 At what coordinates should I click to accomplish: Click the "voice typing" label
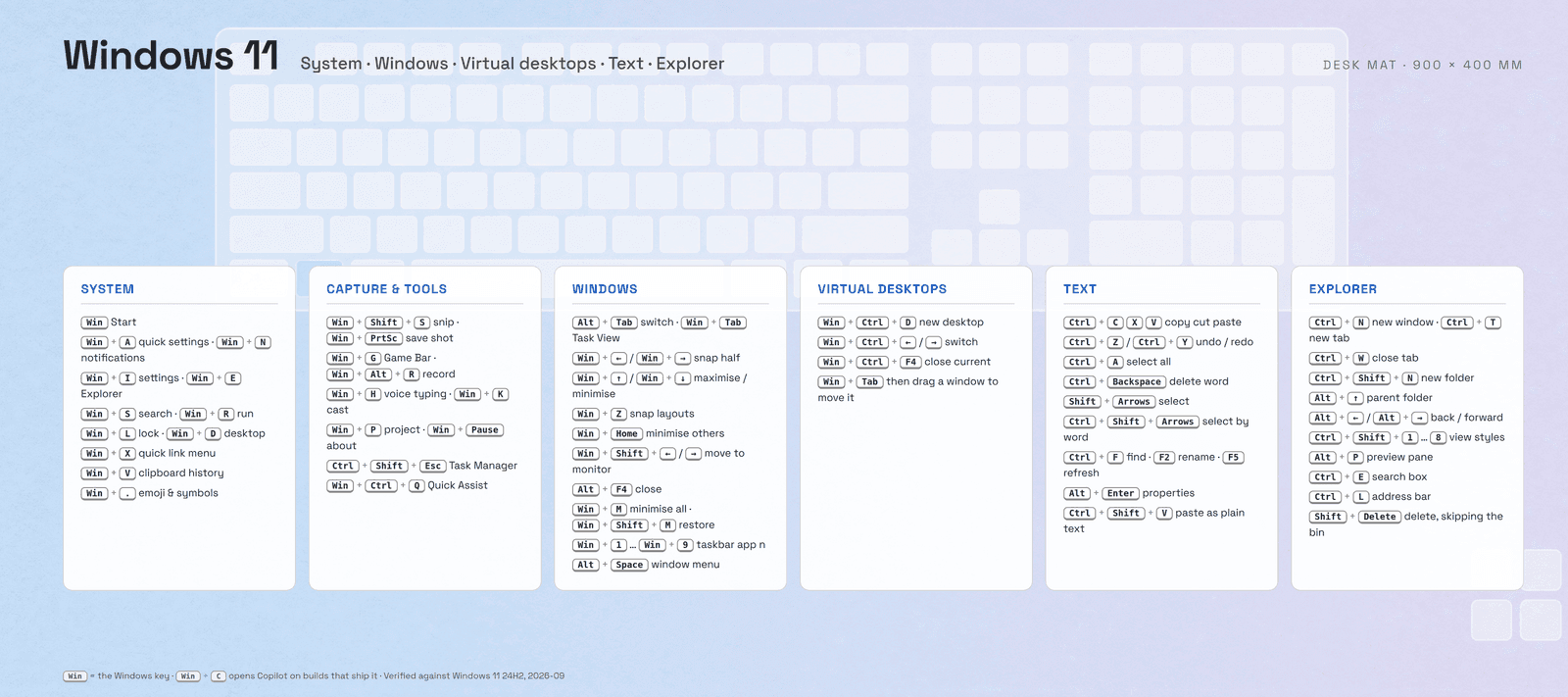[415, 394]
